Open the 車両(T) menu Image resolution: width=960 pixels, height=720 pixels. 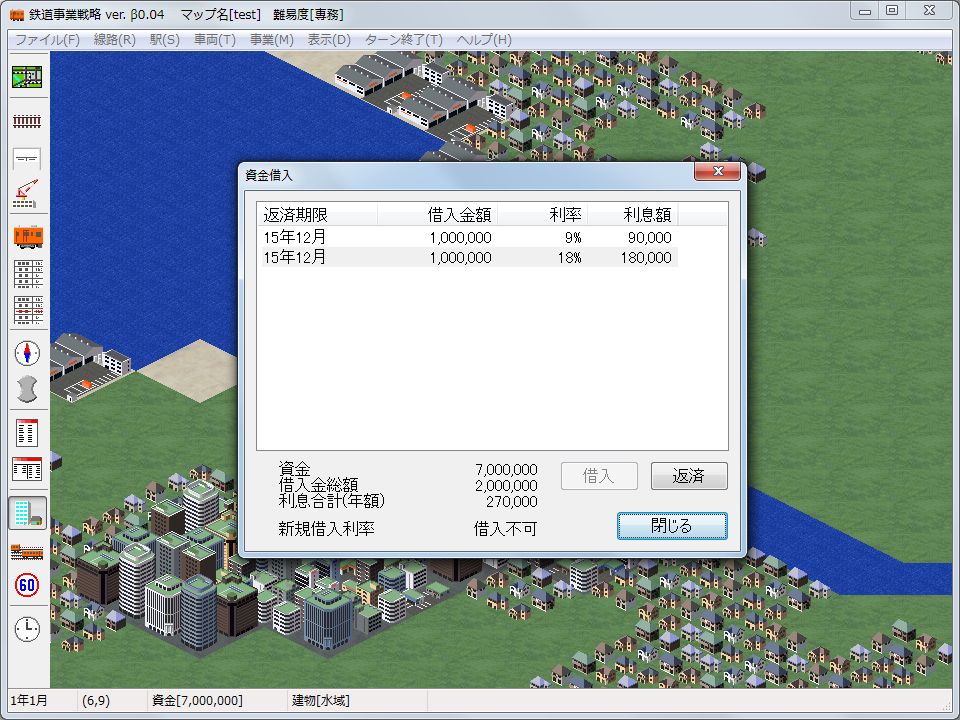pos(214,40)
